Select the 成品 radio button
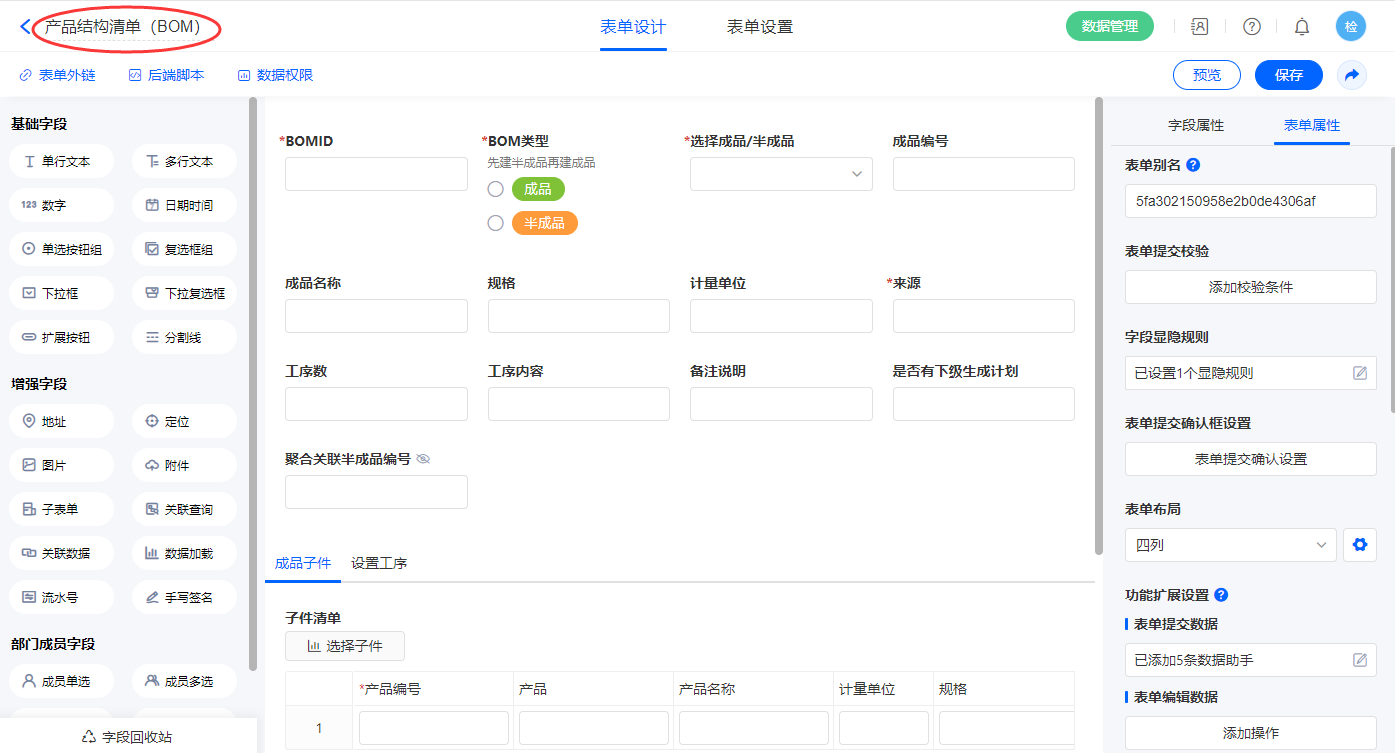The width and height of the screenshot is (1395, 753). coord(495,189)
